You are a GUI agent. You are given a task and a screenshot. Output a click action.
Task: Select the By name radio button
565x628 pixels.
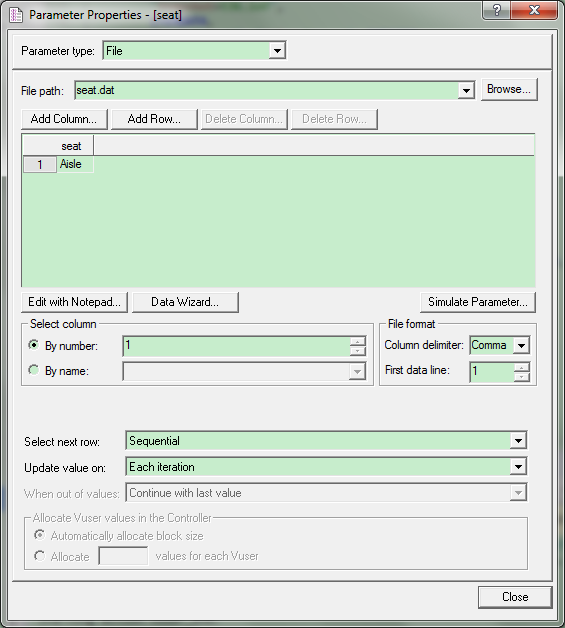pos(34,370)
